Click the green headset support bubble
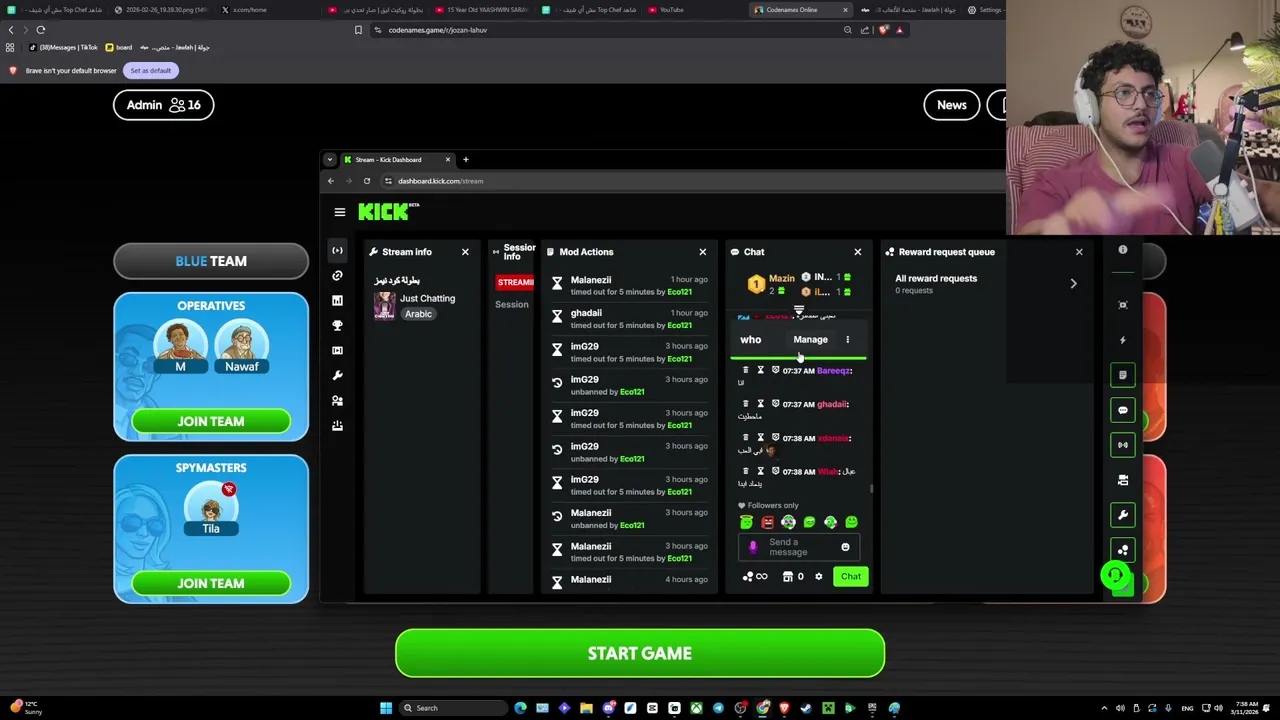This screenshot has width=1280, height=720. pyautogui.click(x=1114, y=575)
